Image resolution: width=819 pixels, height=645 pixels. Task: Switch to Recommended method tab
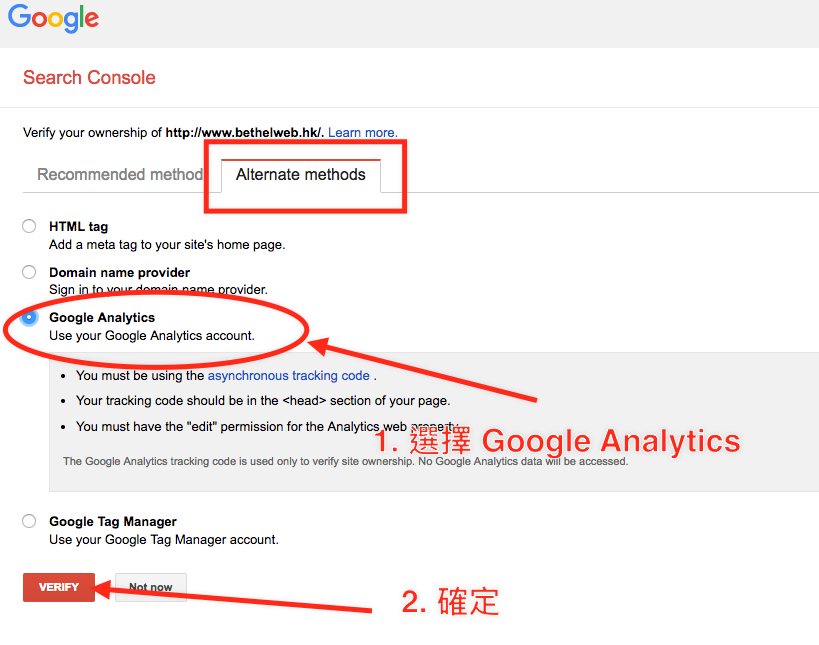tap(120, 174)
